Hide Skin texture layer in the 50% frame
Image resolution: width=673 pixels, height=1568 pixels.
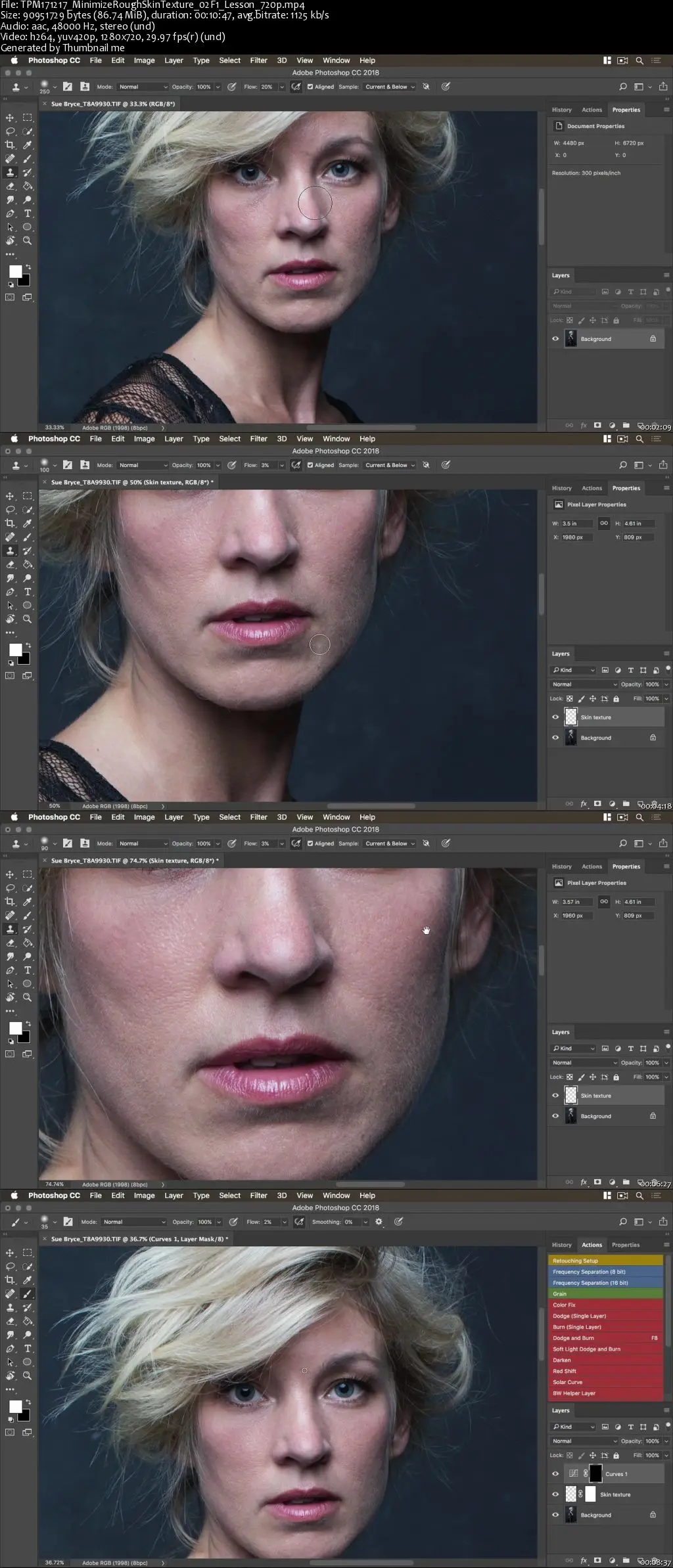point(555,717)
